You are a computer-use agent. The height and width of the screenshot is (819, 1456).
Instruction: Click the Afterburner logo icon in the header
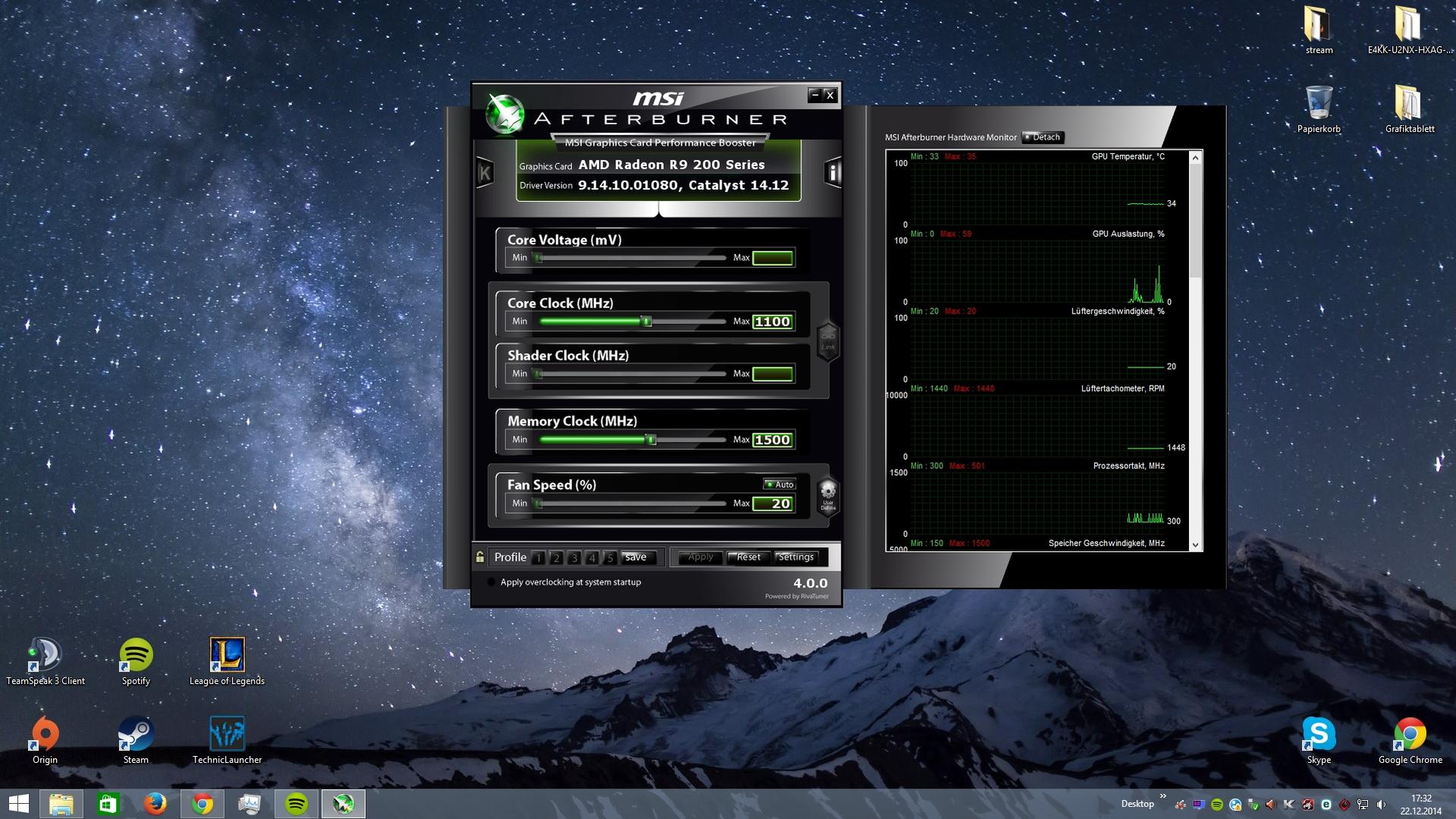click(x=505, y=115)
